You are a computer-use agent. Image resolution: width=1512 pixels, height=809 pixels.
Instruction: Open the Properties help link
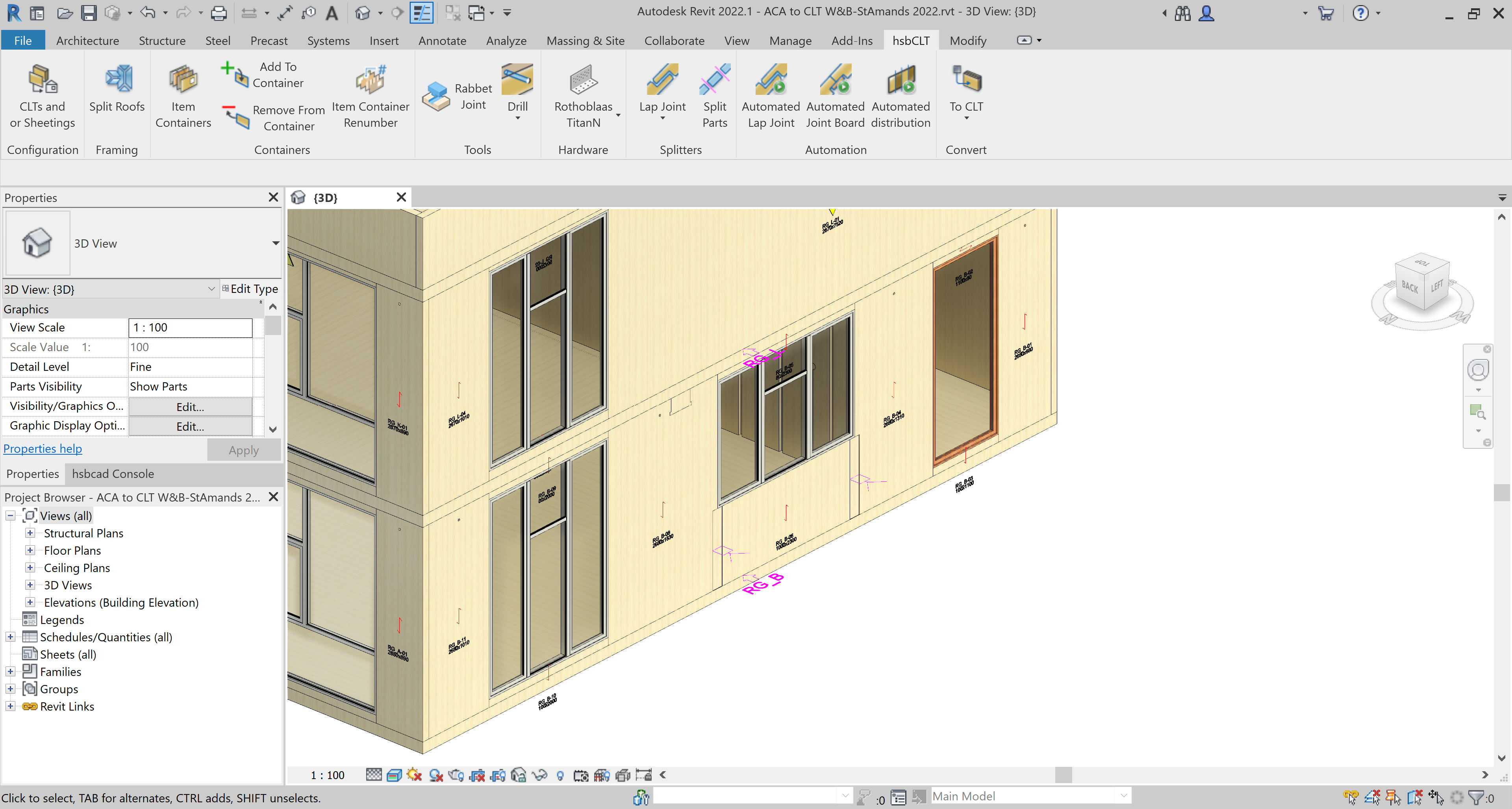tap(42, 448)
